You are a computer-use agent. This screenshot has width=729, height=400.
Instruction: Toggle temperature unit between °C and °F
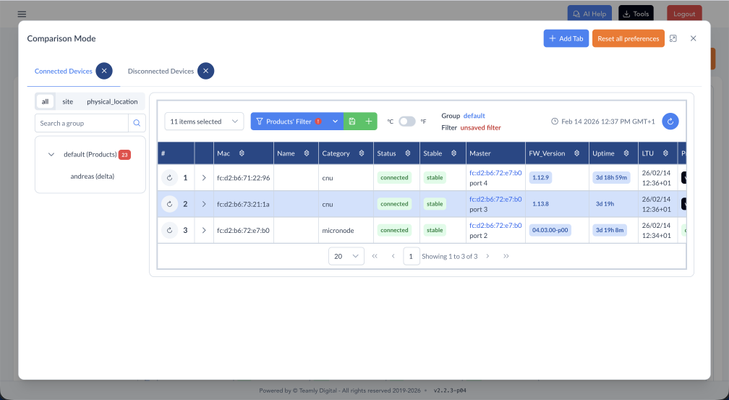point(406,122)
